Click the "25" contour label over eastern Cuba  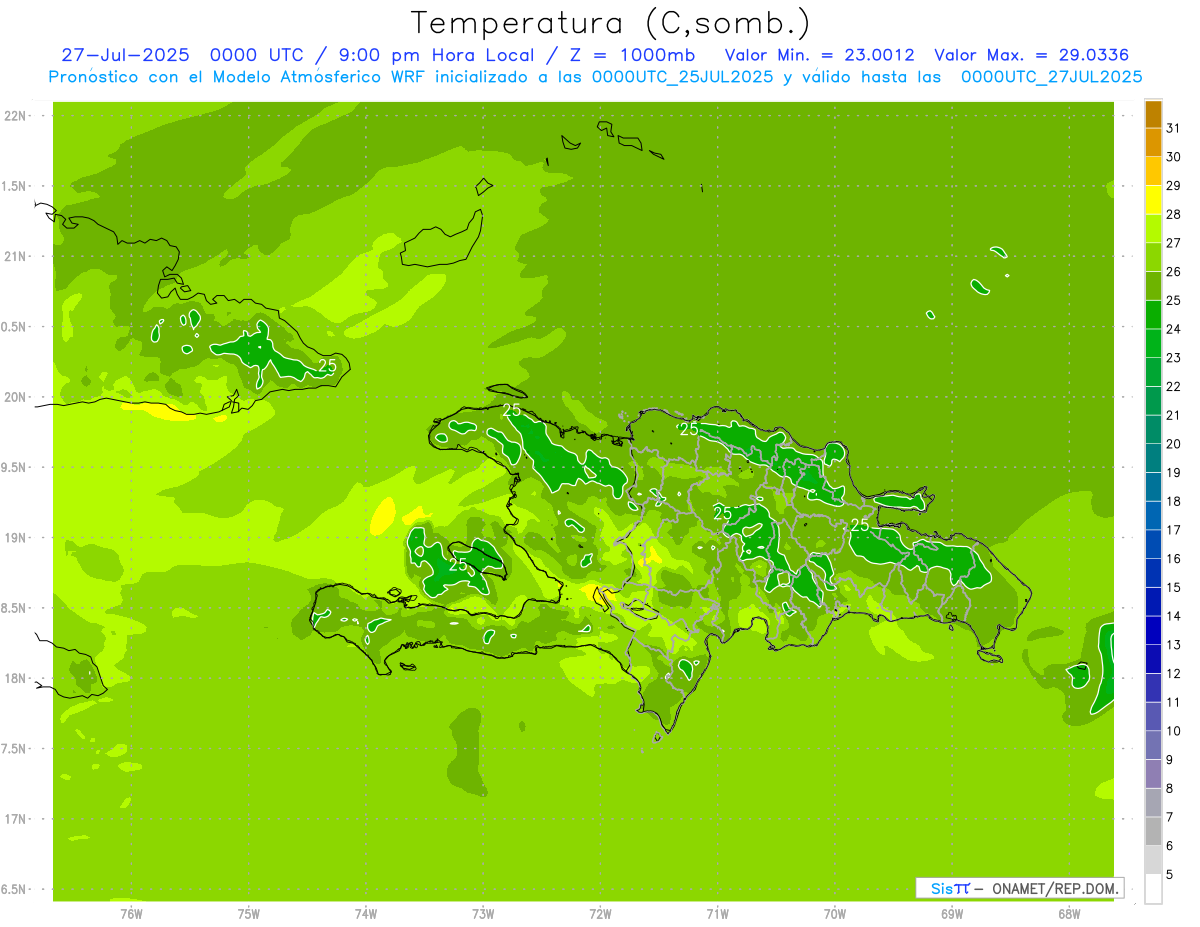point(327,366)
